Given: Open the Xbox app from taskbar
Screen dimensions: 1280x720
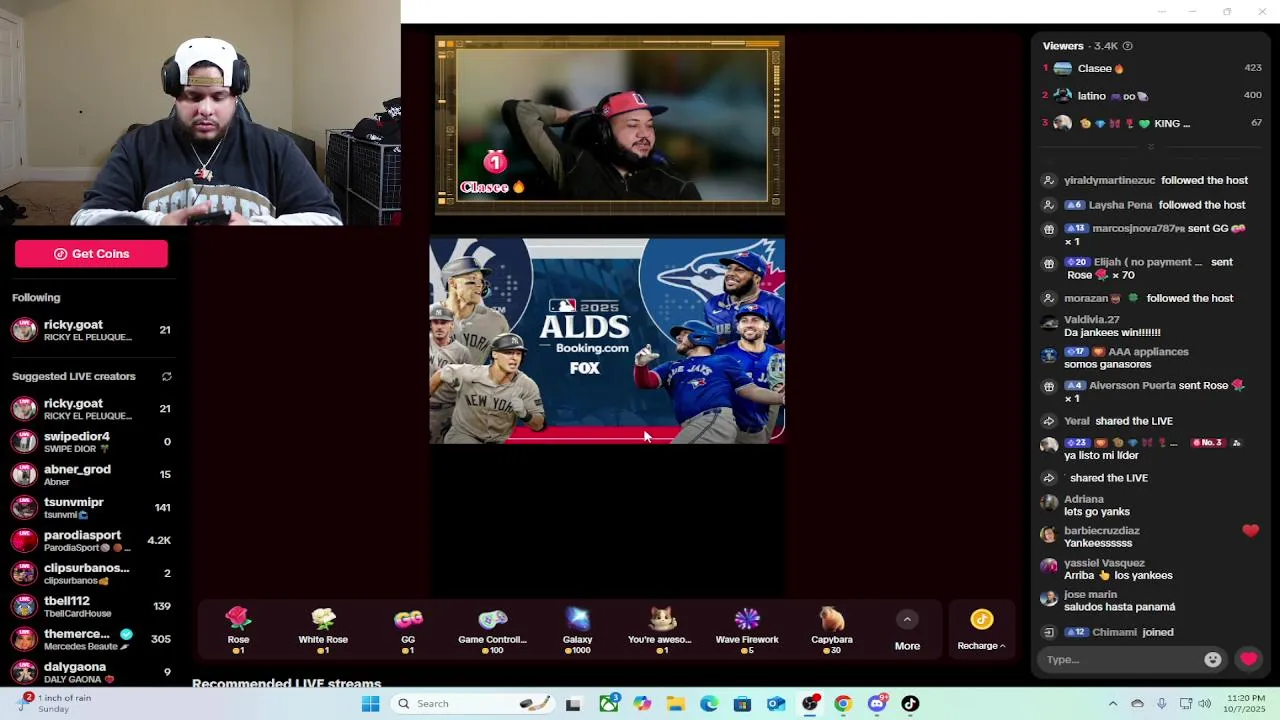Looking at the screenshot, I should (608, 704).
